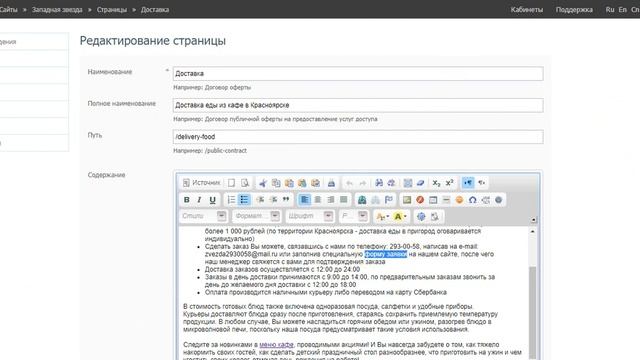
Task: Click the Special Character omega icon
Action: pos(473,200)
